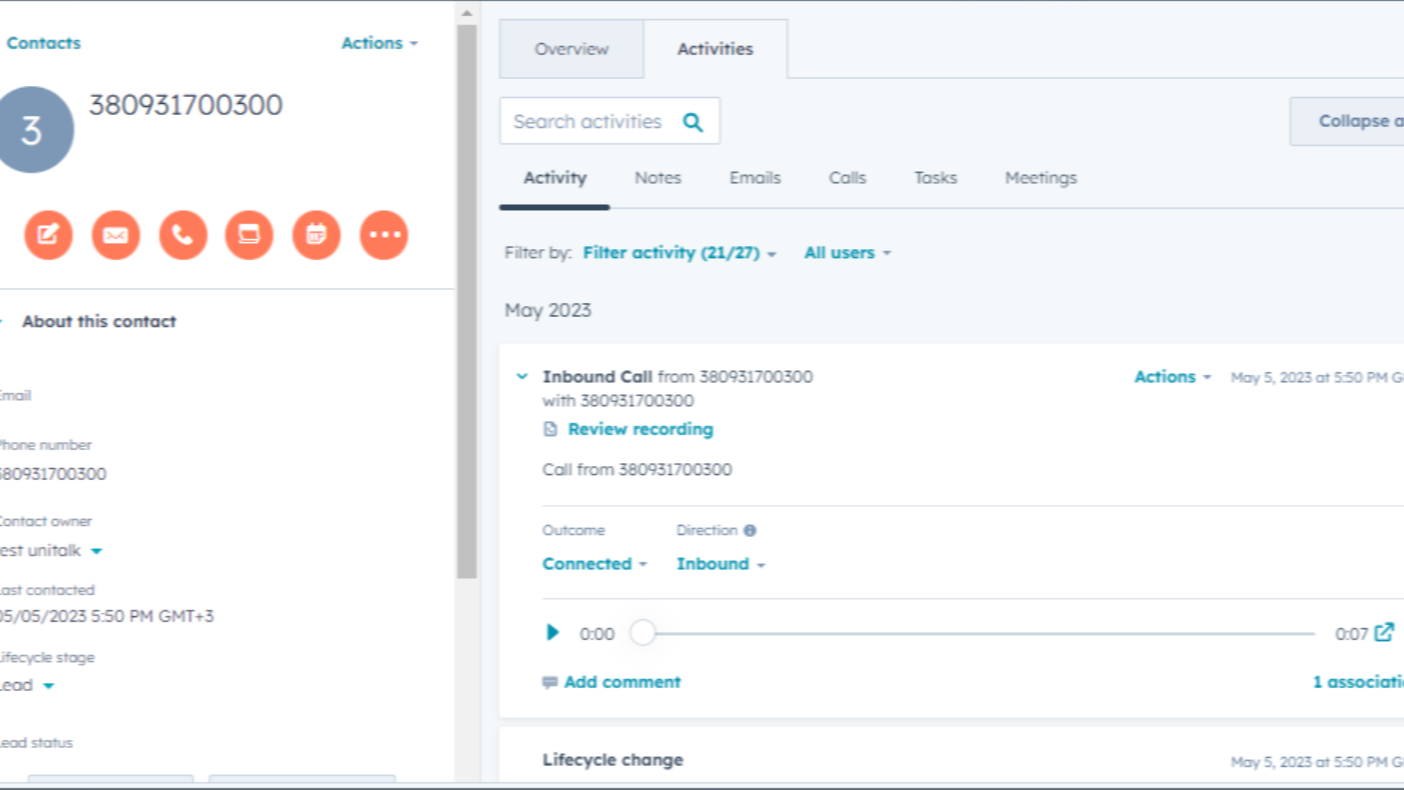Click Add comment link
The width and height of the screenshot is (1404, 790).
pos(621,682)
